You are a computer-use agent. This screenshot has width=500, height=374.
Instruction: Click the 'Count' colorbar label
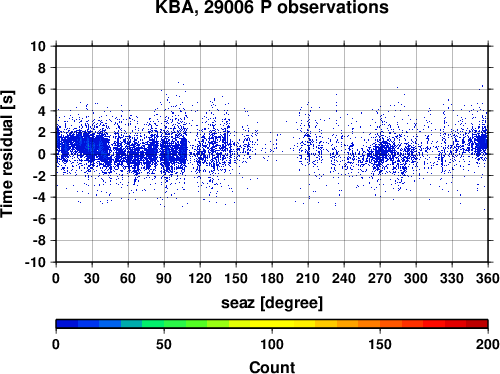[x=272, y=367]
